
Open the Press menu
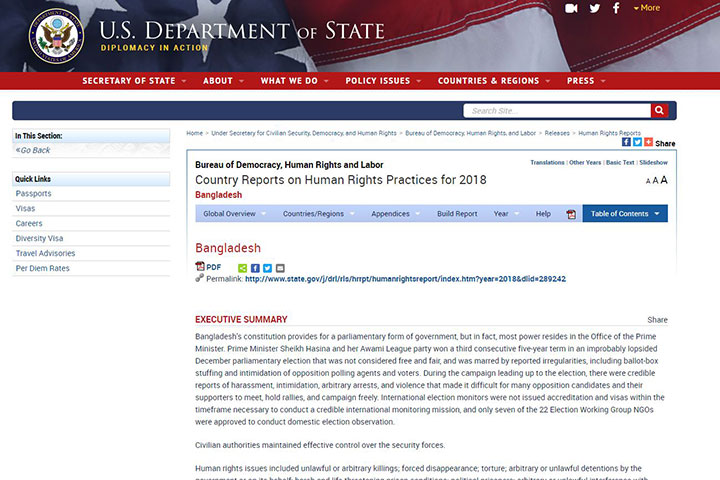[x=586, y=81]
